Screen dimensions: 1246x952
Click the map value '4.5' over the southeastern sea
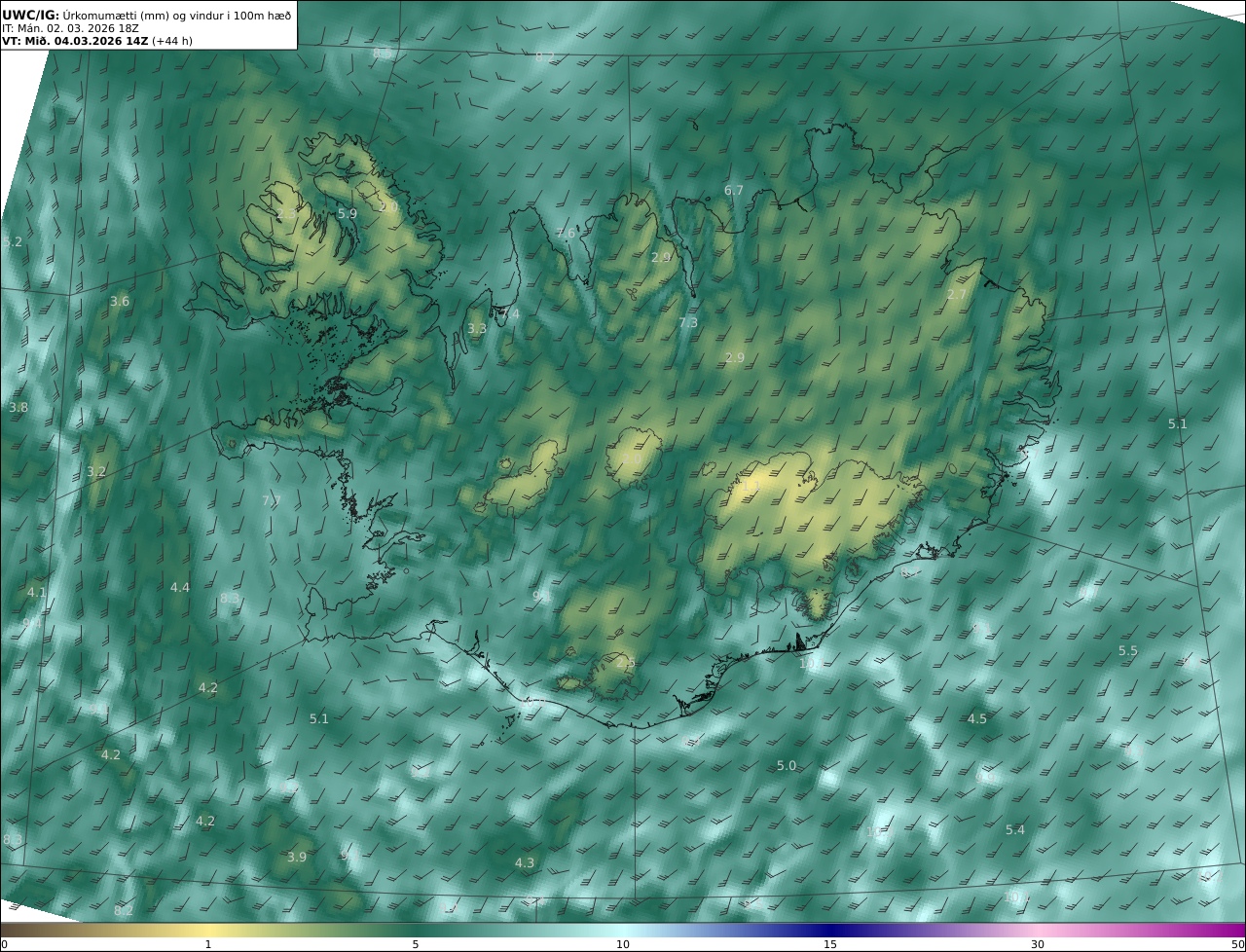coord(977,718)
